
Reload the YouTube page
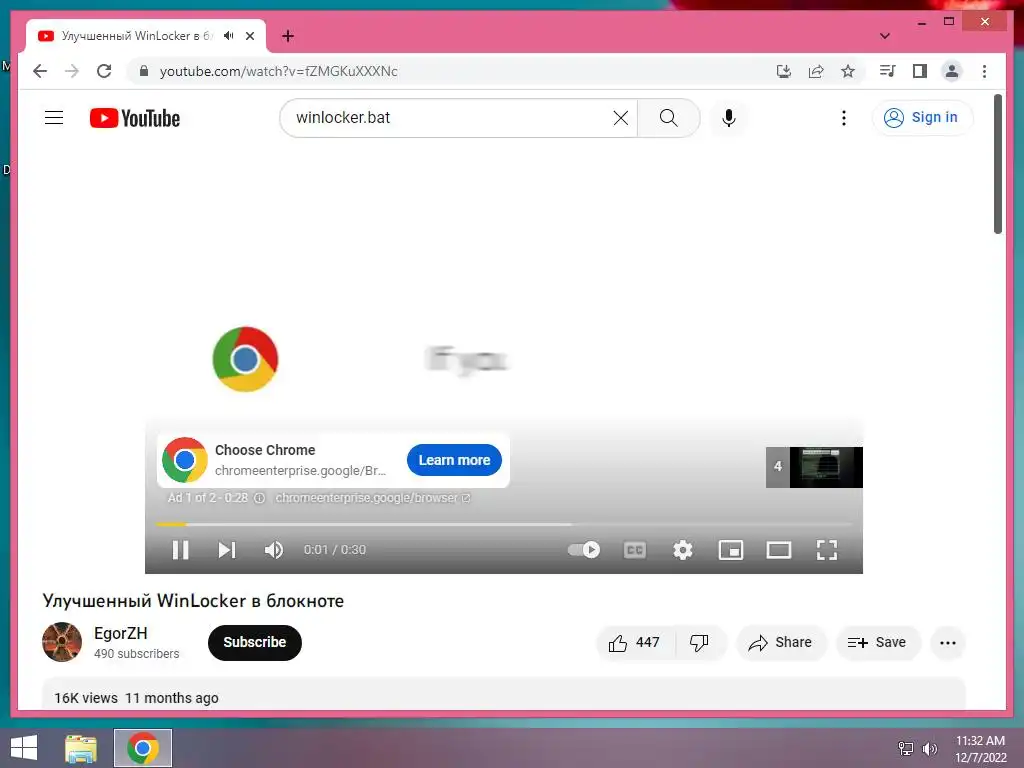tap(104, 71)
